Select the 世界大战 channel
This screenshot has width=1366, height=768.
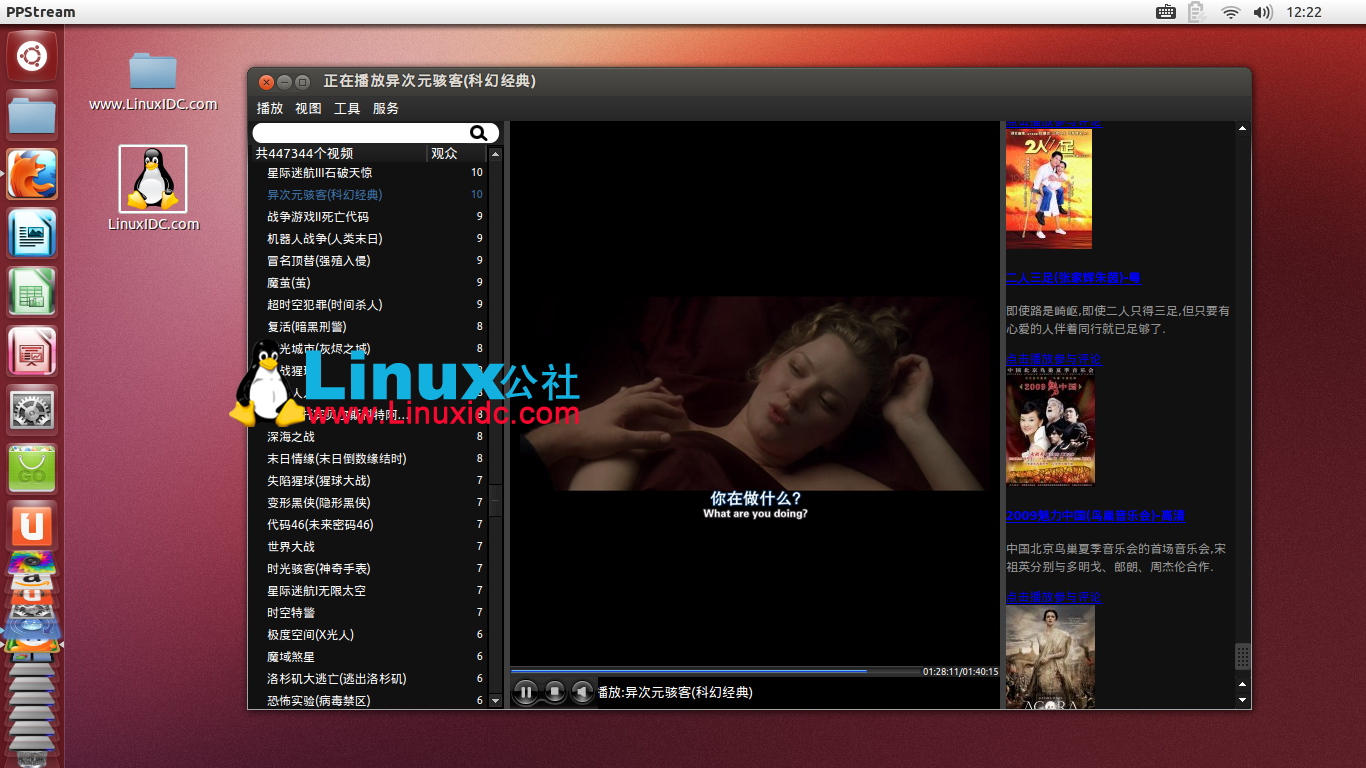290,546
